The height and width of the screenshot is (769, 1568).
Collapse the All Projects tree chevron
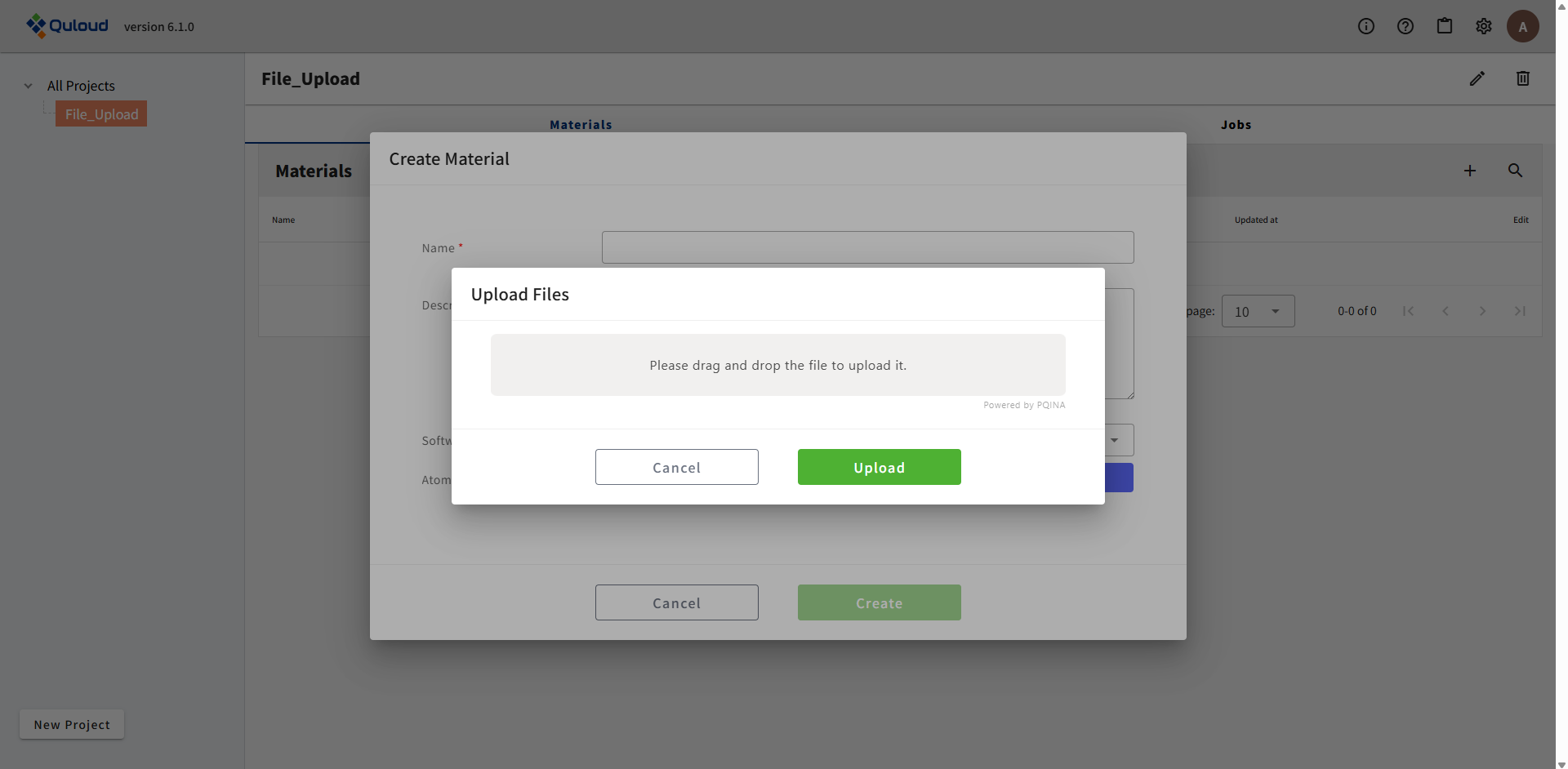29,86
